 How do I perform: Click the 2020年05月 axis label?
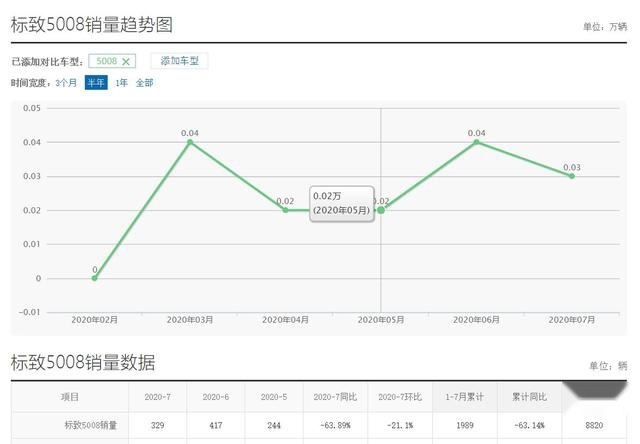[381, 320]
